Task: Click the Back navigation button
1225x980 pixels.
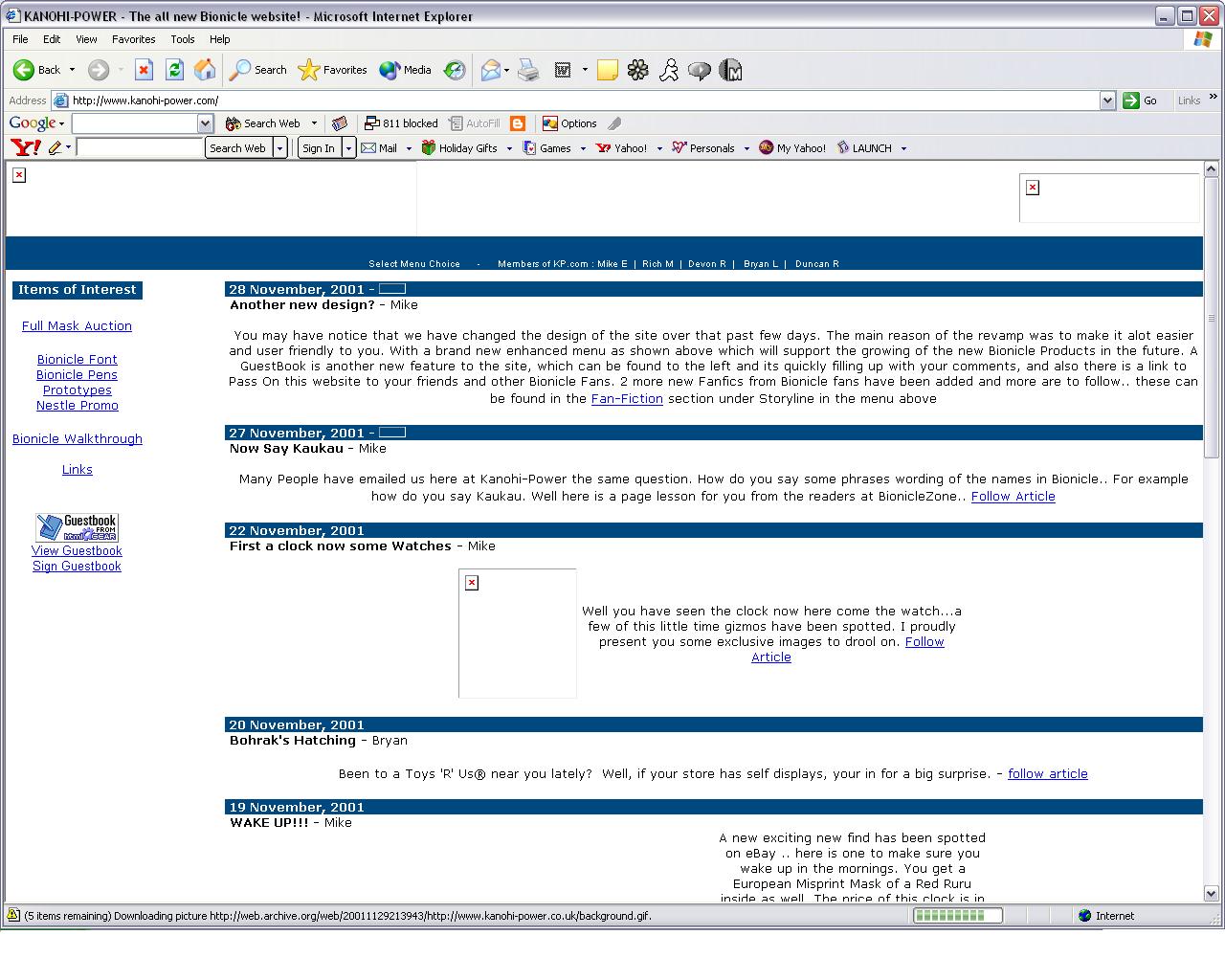Action: click(x=36, y=70)
